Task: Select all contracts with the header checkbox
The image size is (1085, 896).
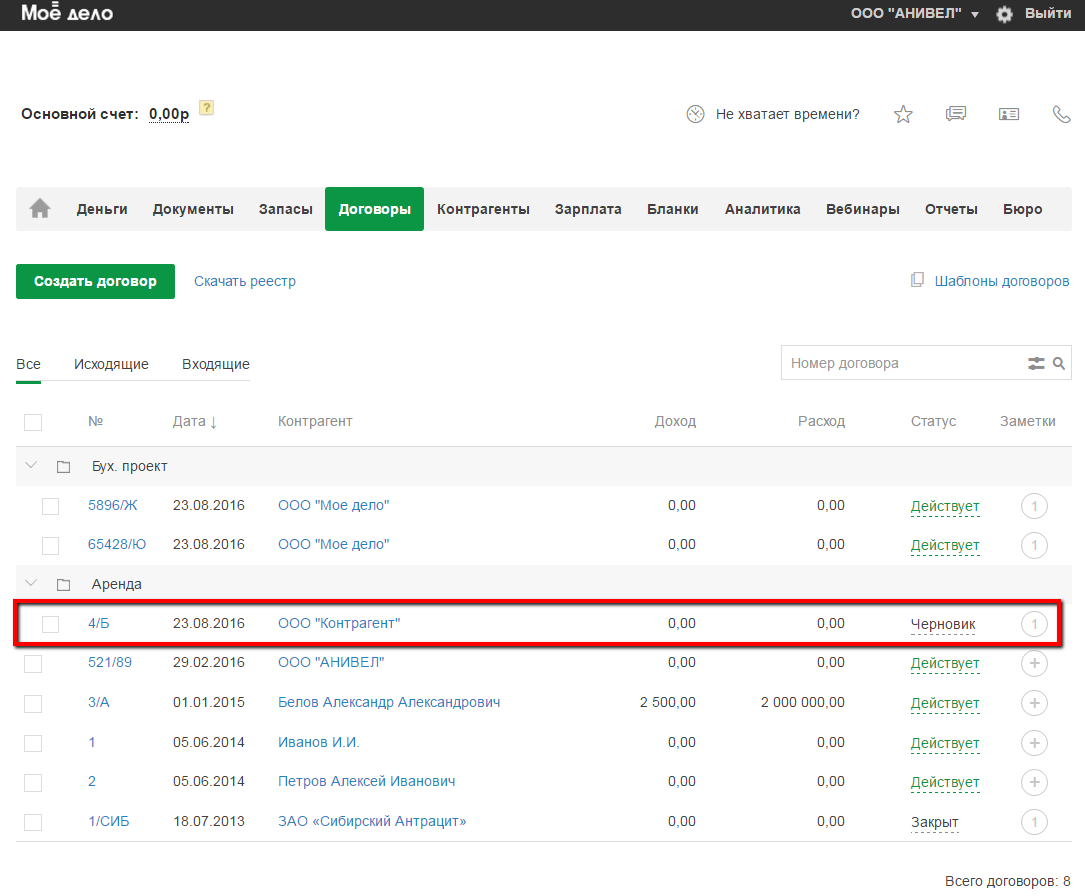Action: click(33, 422)
